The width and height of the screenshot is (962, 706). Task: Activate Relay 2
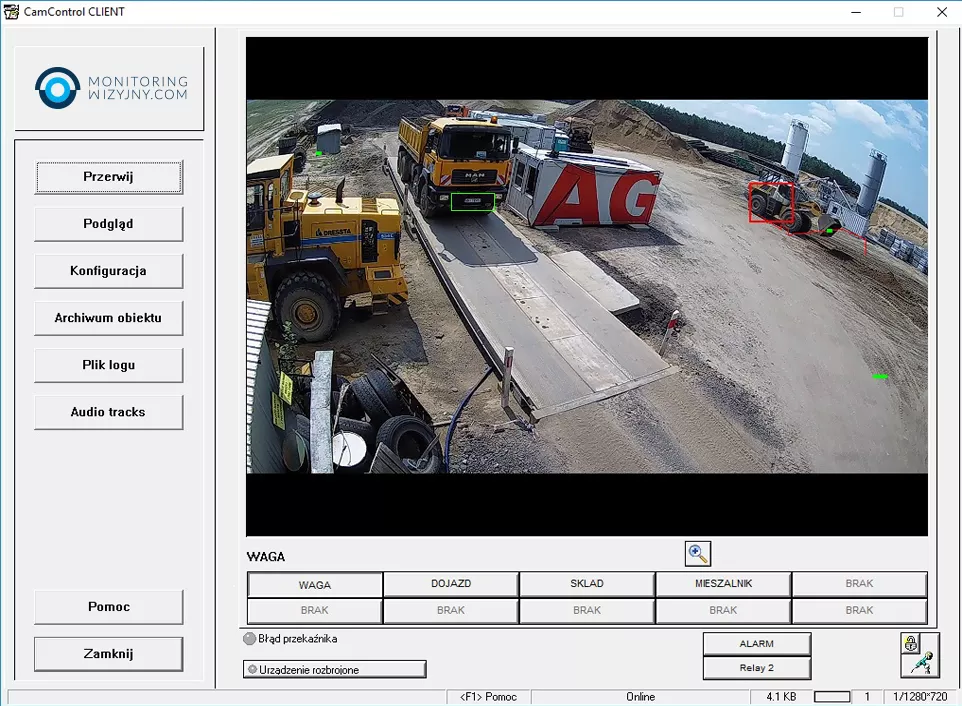tap(756, 667)
